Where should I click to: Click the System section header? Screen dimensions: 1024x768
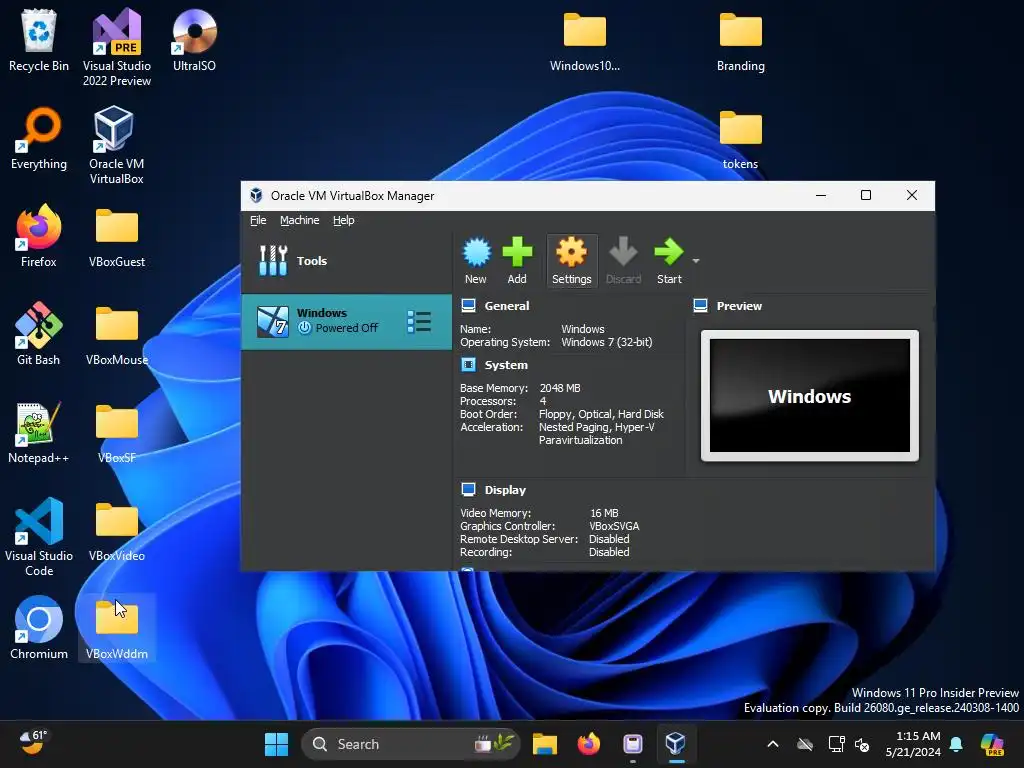coord(505,365)
